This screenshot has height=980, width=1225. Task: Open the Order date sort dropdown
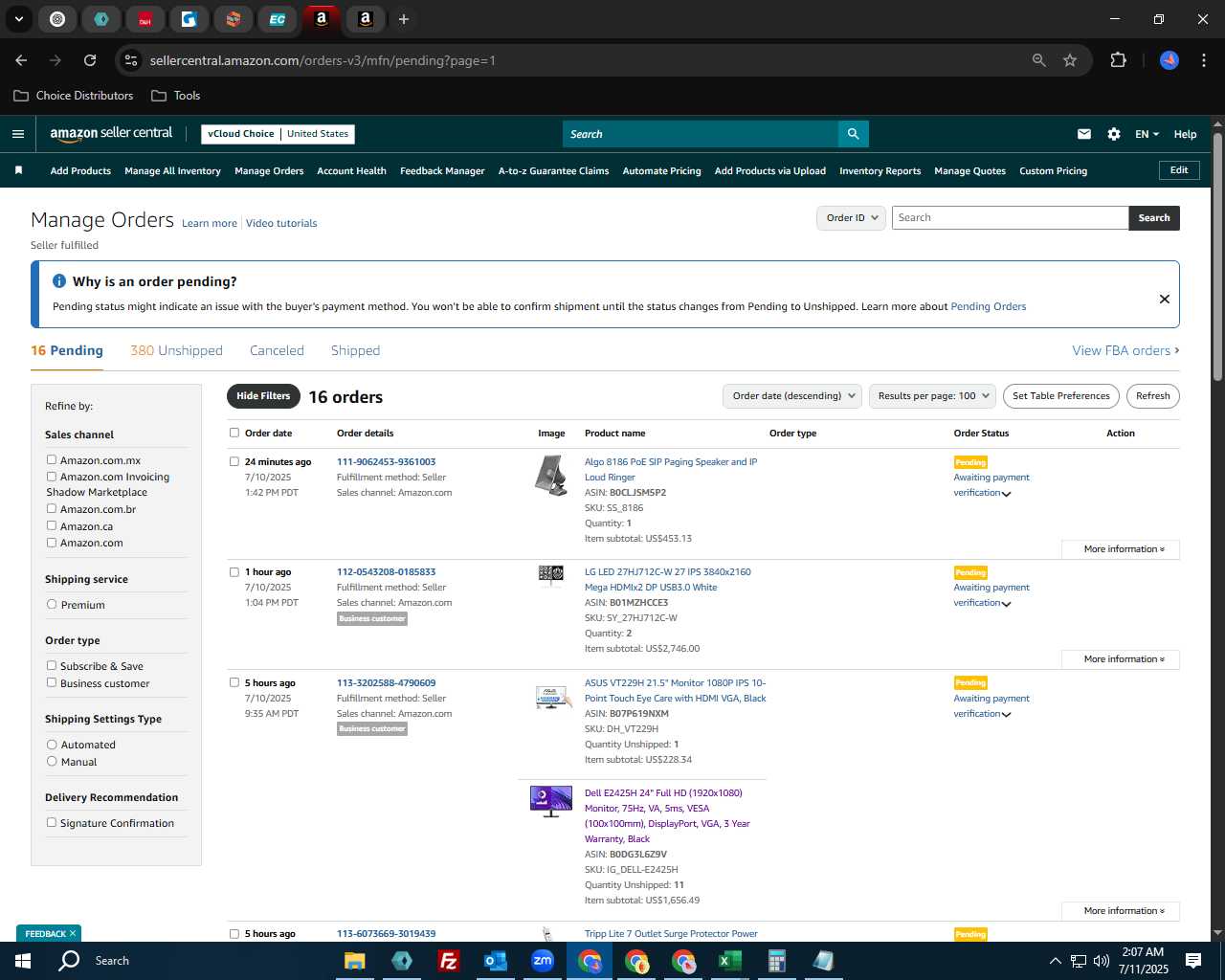point(792,396)
